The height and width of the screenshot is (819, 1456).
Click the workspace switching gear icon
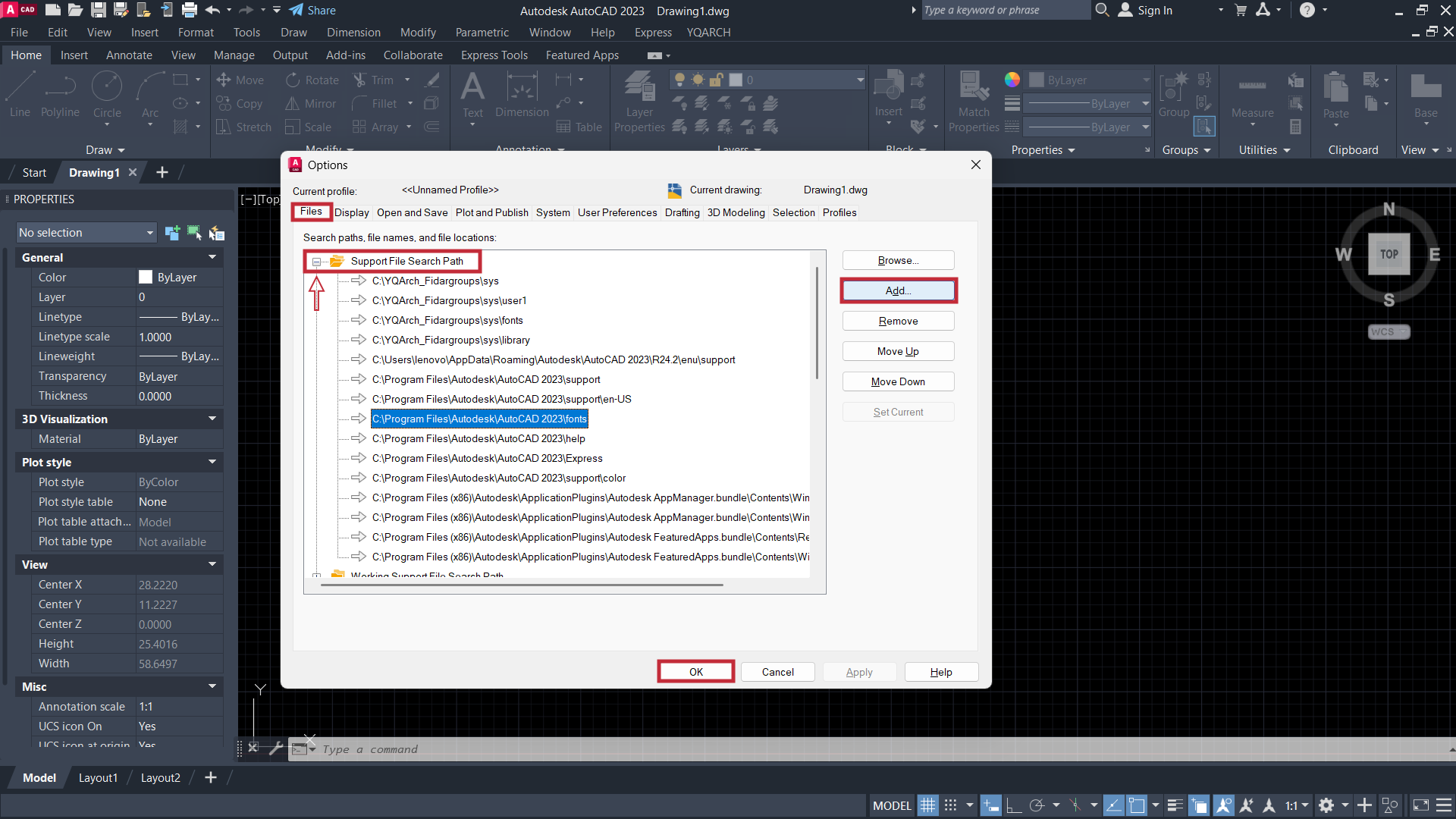point(1326,805)
